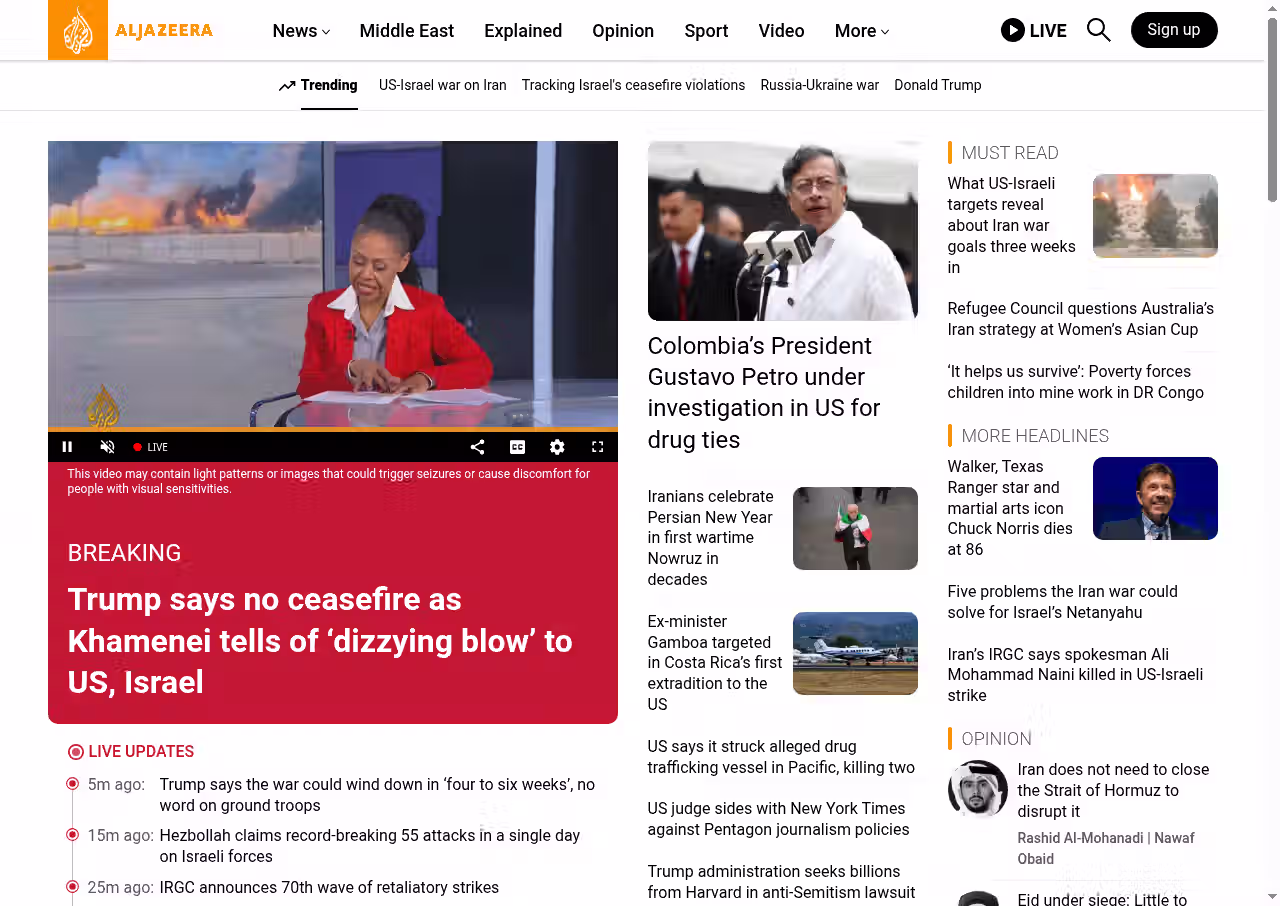
Task: Enter fullscreen mode on video
Action: pyautogui.click(x=597, y=447)
